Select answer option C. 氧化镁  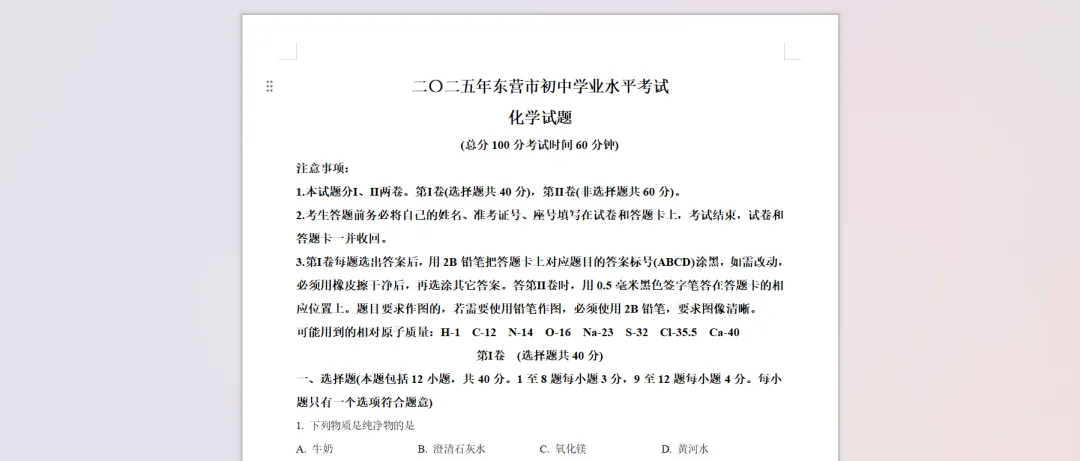pos(563,449)
